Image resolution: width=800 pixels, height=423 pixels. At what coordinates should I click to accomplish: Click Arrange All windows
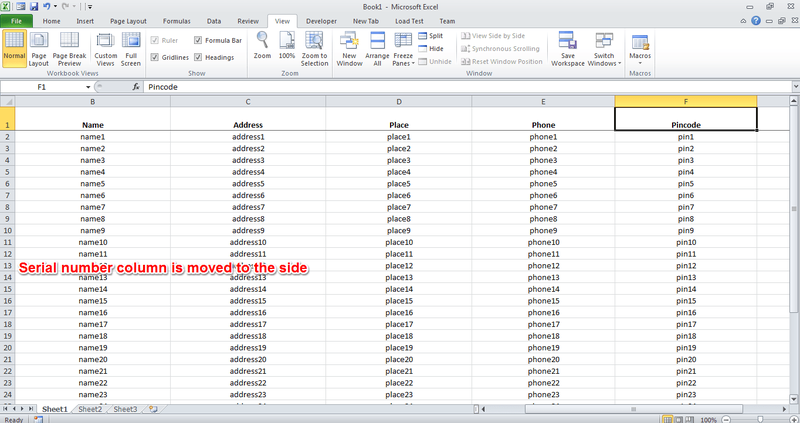click(378, 48)
